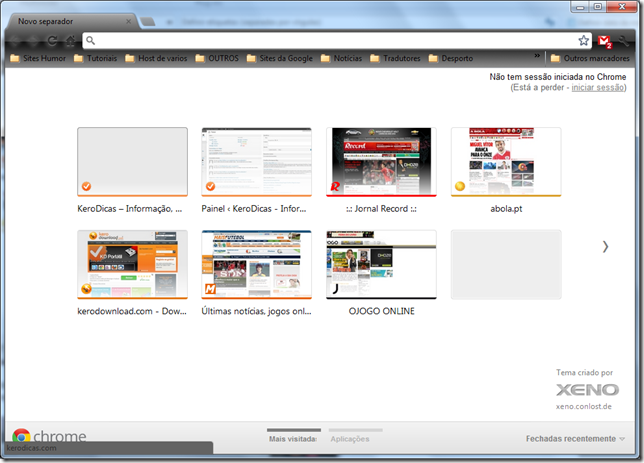Viewport: 644px width, 463px height.
Task: Click the orange favicon on kerodownload thumbnail
Action: click(86, 289)
